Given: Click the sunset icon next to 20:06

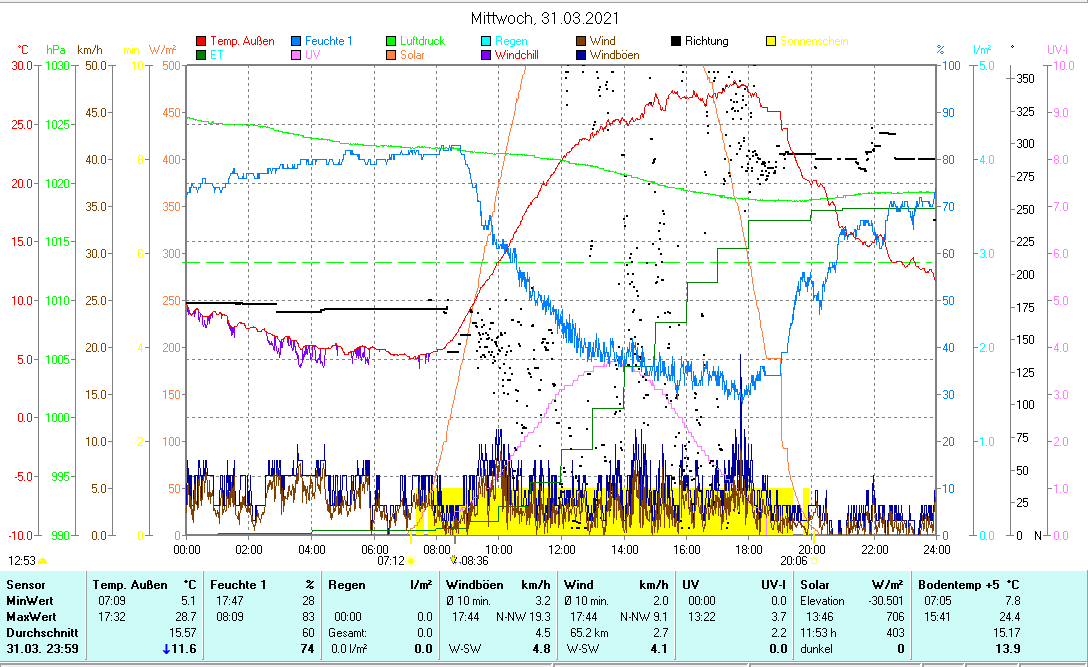Looking at the screenshot, I should tap(815, 562).
